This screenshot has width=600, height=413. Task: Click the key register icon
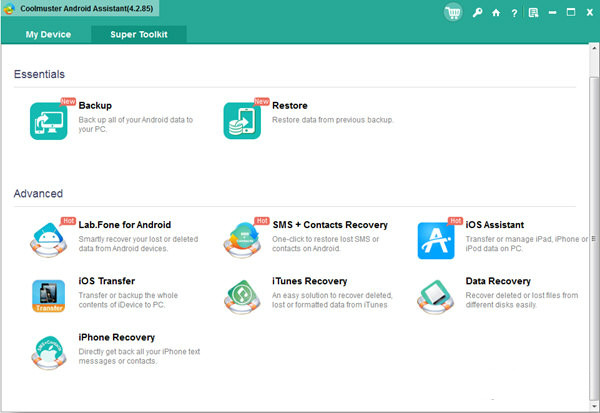tap(477, 13)
